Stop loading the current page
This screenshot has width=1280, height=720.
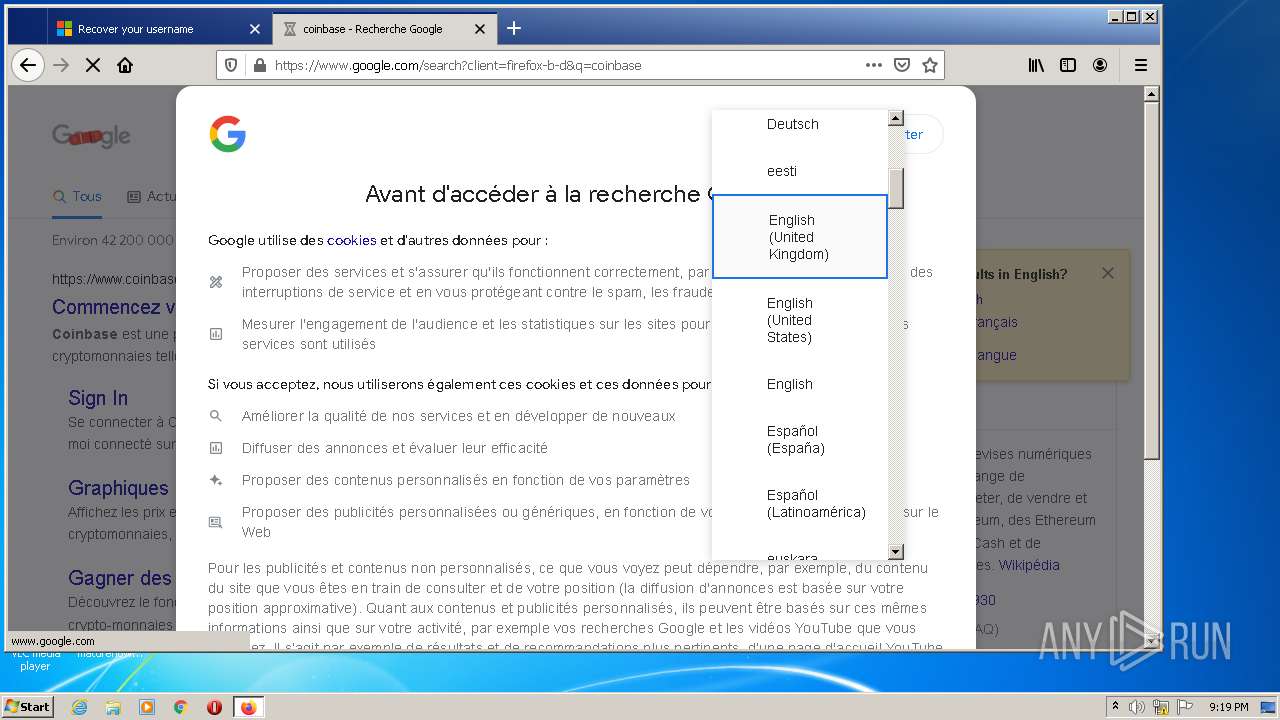(93, 65)
